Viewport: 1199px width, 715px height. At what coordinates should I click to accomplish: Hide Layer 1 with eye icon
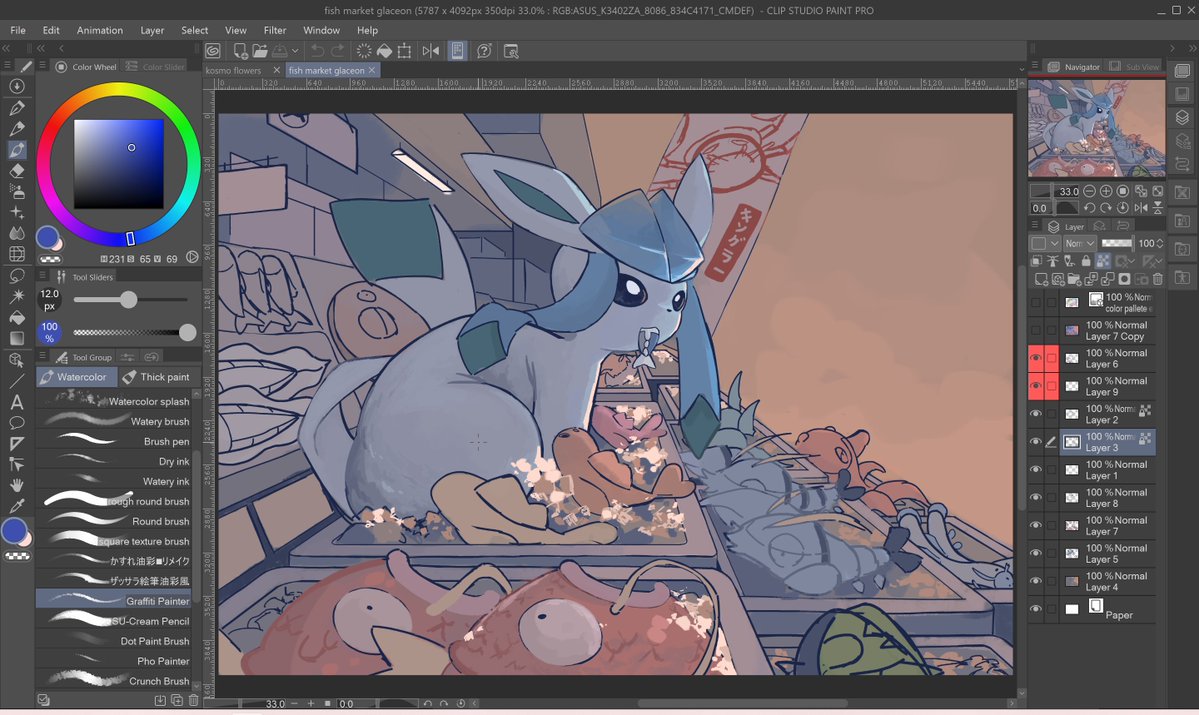coord(1036,470)
